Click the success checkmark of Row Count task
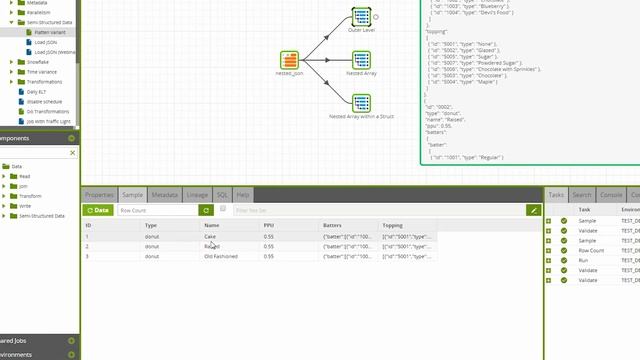The width and height of the screenshot is (640, 360). (564, 251)
